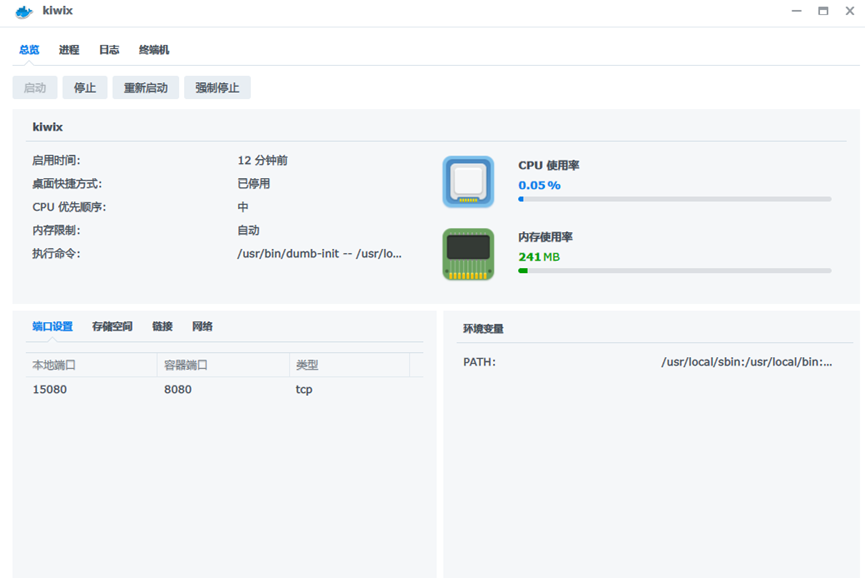Click the 已停用 desktop shortcut value
Viewport: 865px width, 578px height.
coord(254,184)
